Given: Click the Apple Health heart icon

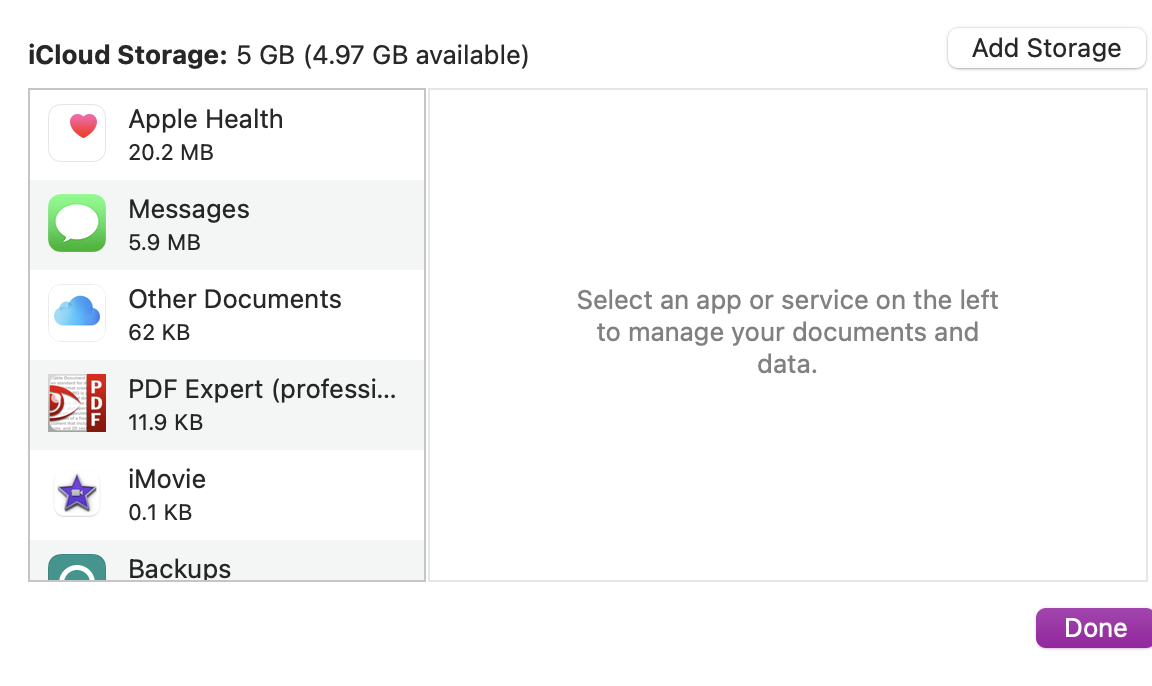Looking at the screenshot, I should [x=77, y=133].
